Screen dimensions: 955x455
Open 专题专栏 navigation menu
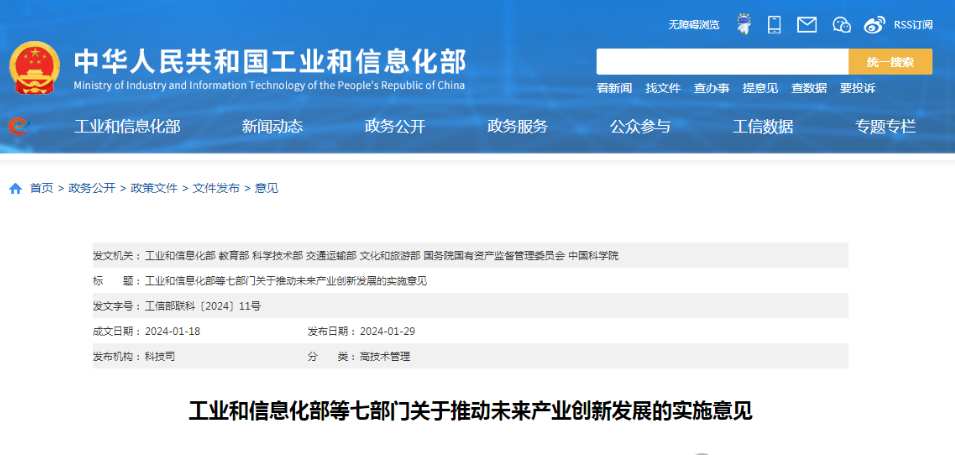pos(885,127)
